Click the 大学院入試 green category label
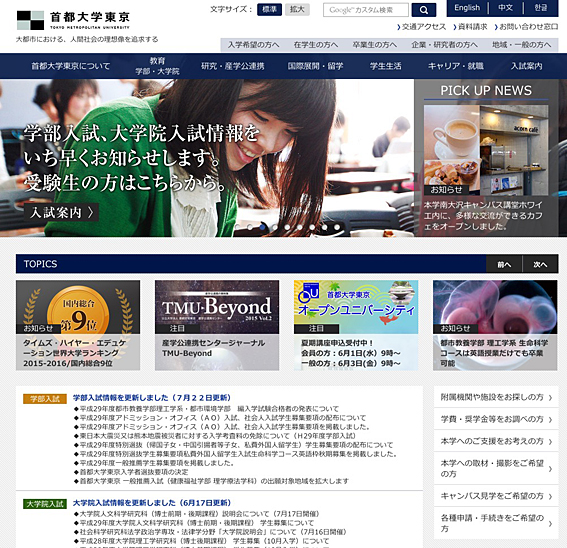This screenshot has width=567, height=548. [45, 504]
